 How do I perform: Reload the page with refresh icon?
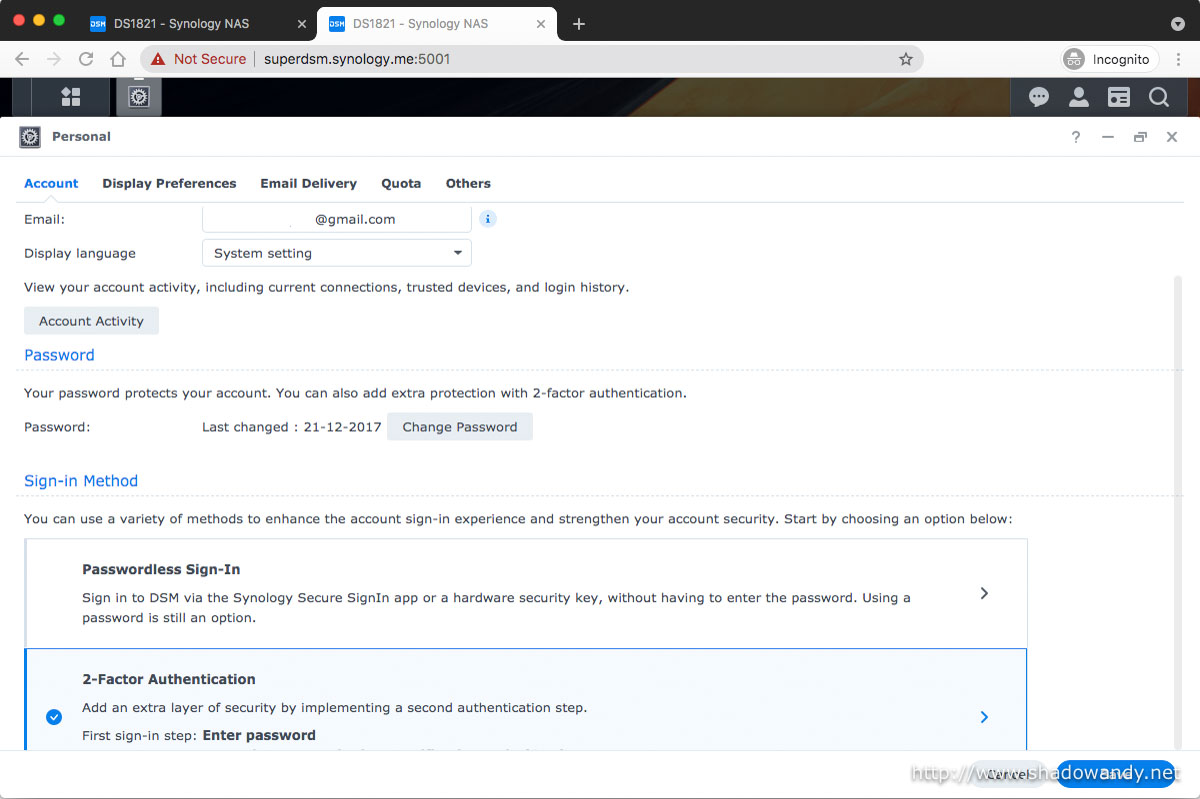[x=86, y=59]
